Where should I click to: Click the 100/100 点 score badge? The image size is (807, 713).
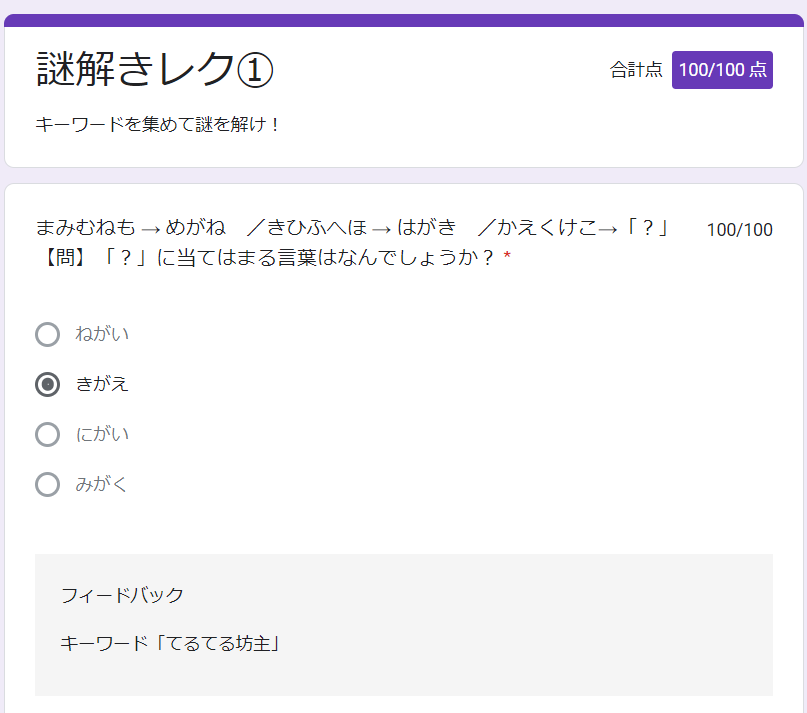[x=722, y=70]
